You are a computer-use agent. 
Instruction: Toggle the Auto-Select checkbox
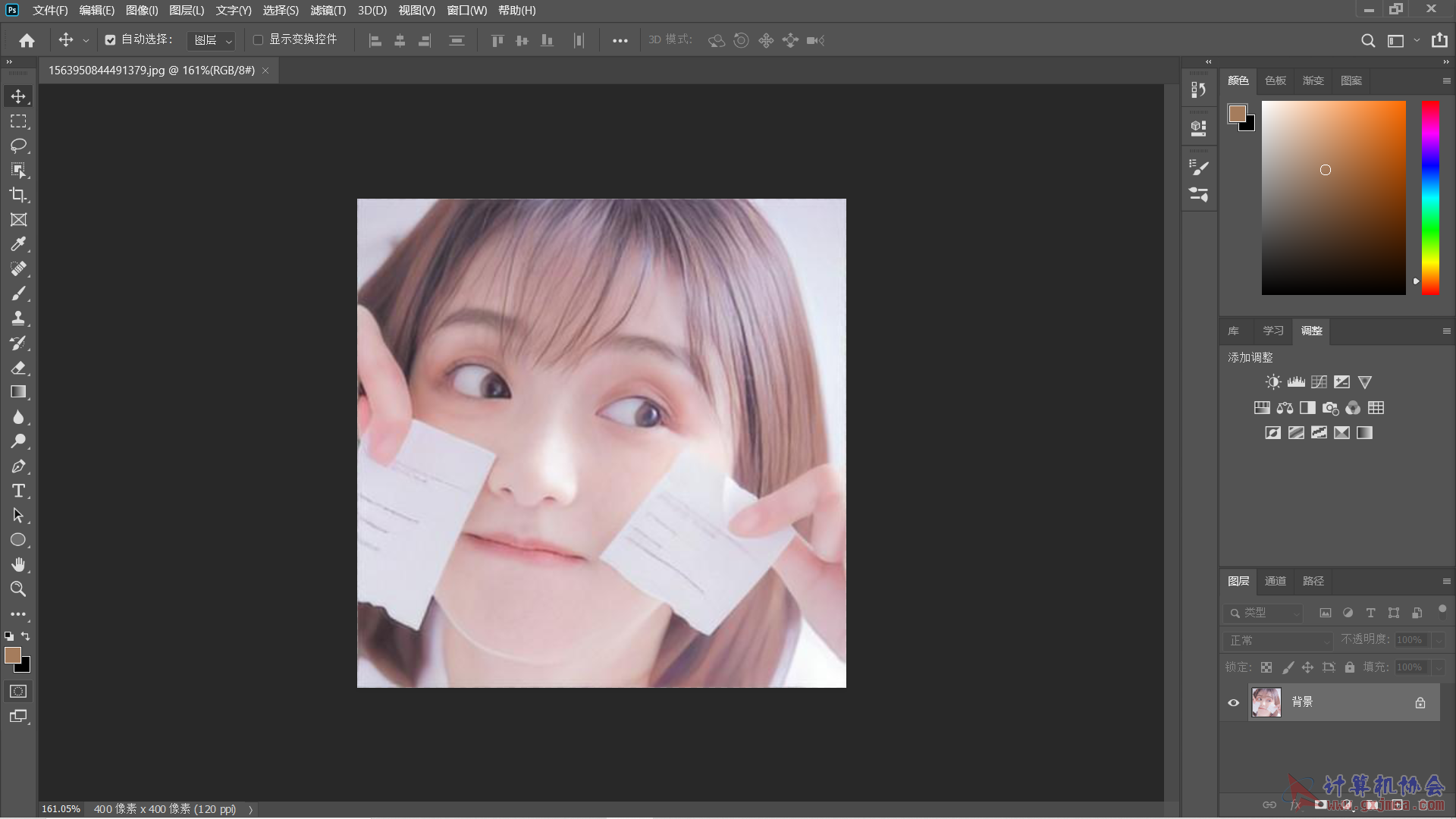[x=110, y=40]
